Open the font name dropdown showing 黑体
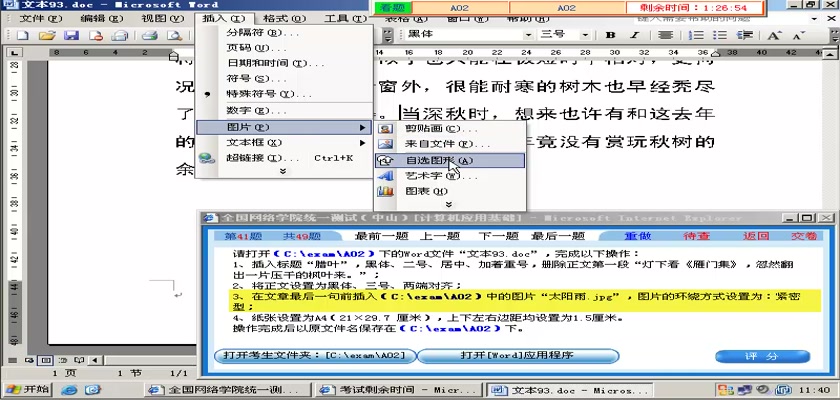Screen dimensions: 840x400 (528, 35)
